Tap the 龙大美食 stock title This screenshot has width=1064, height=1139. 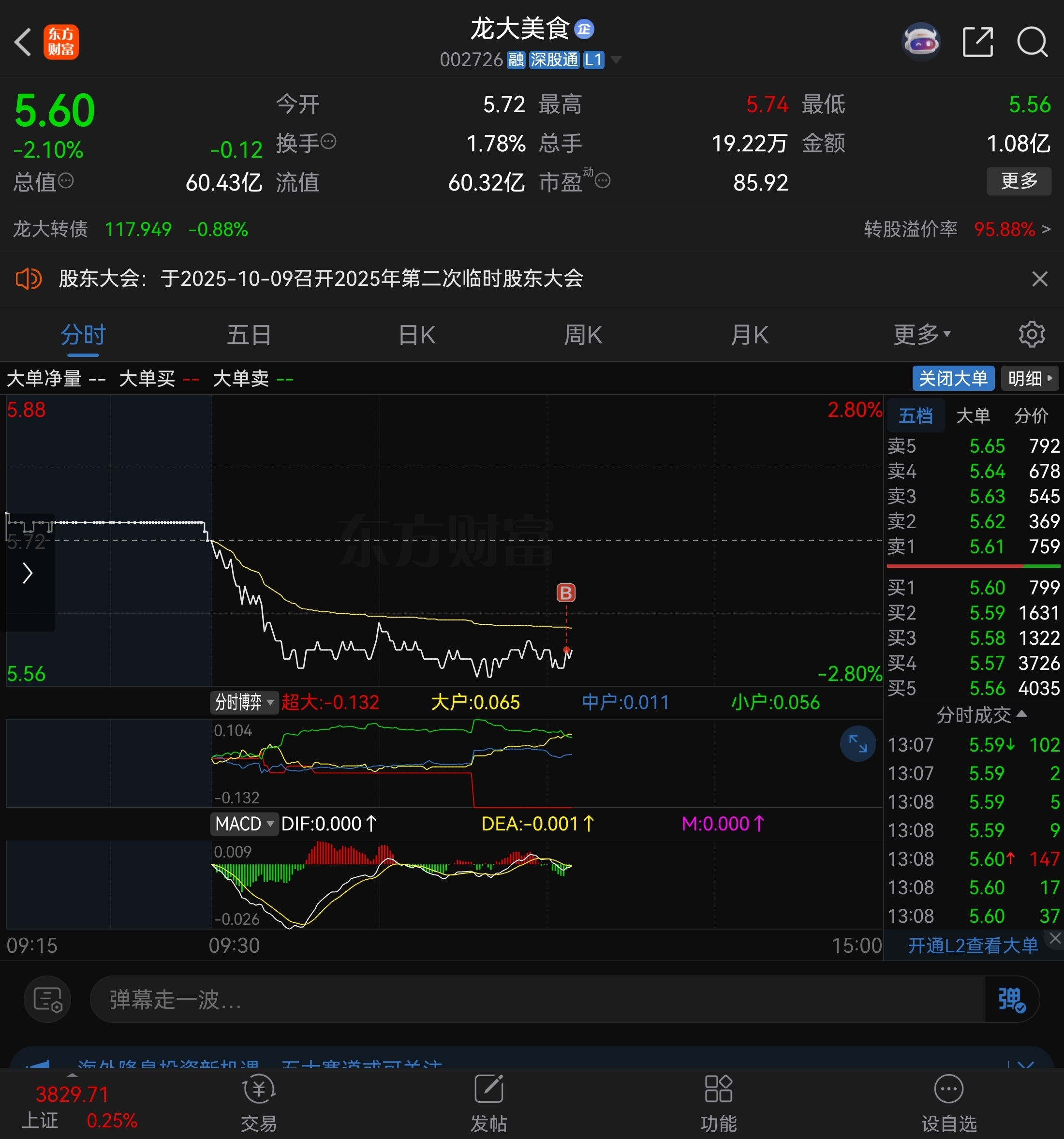point(520,29)
